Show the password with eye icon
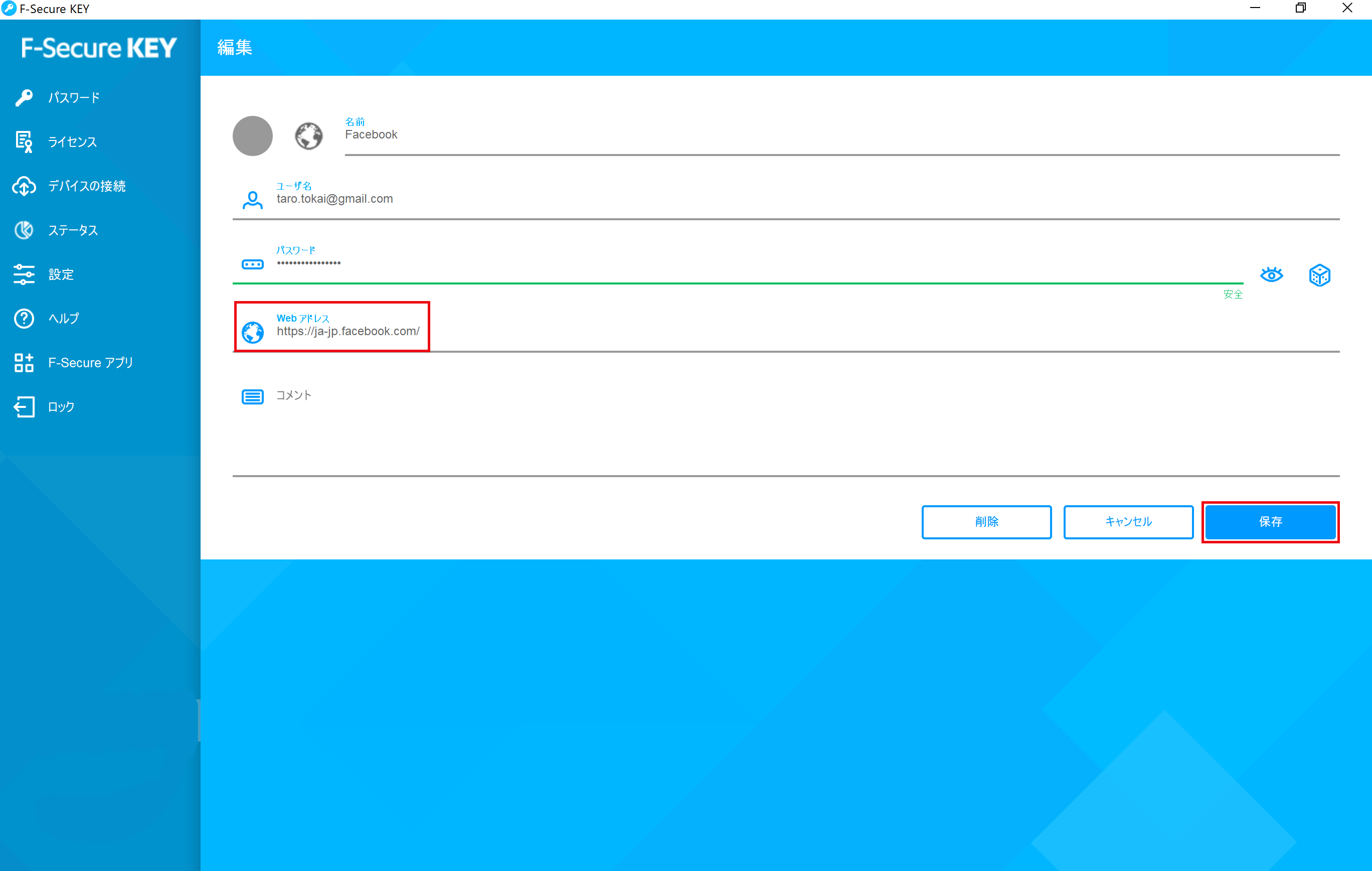 [x=1271, y=275]
